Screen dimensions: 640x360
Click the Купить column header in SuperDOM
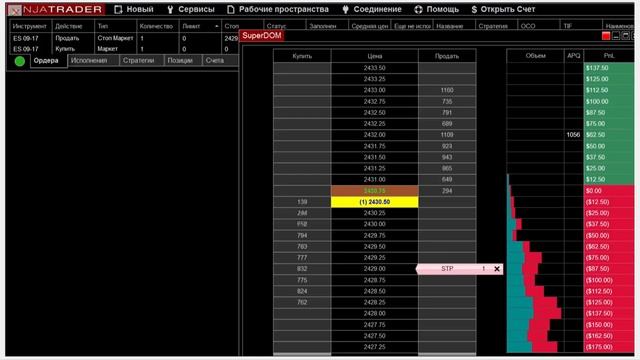click(302, 56)
